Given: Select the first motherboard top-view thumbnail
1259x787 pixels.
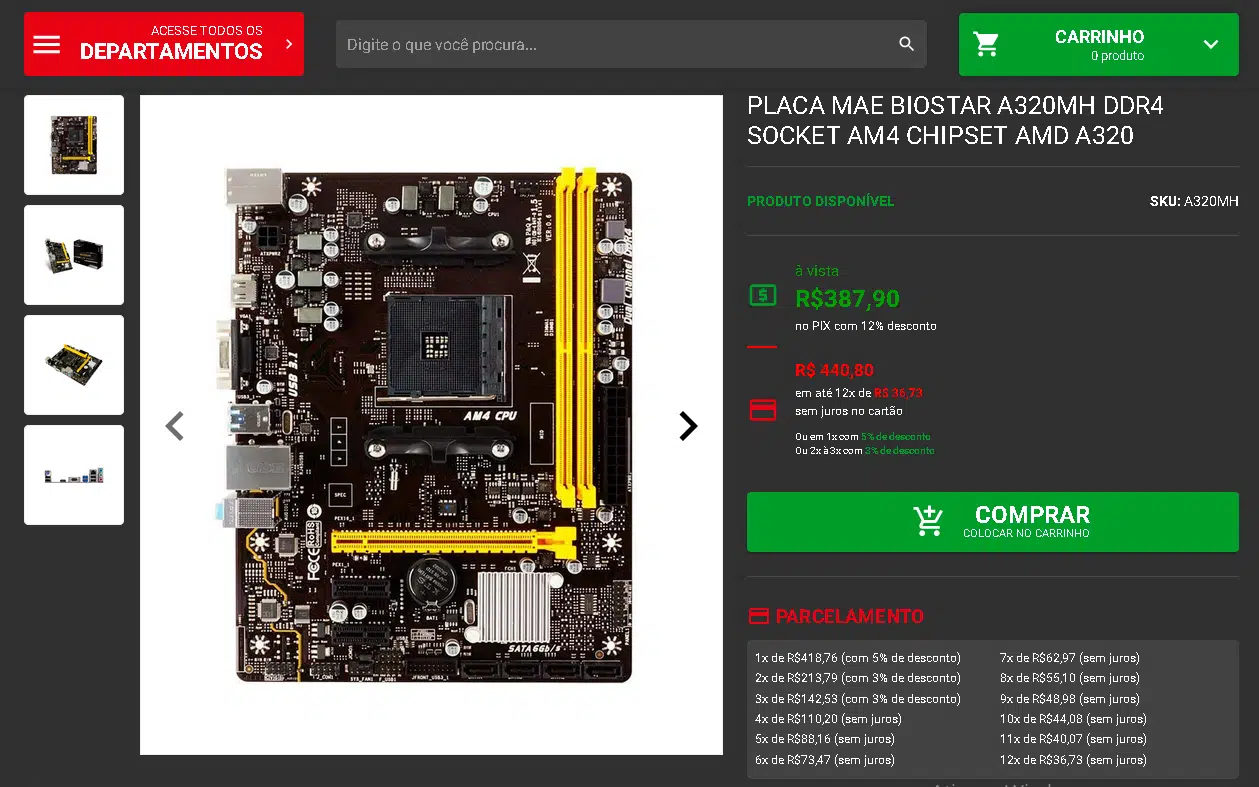Looking at the screenshot, I should (x=74, y=145).
